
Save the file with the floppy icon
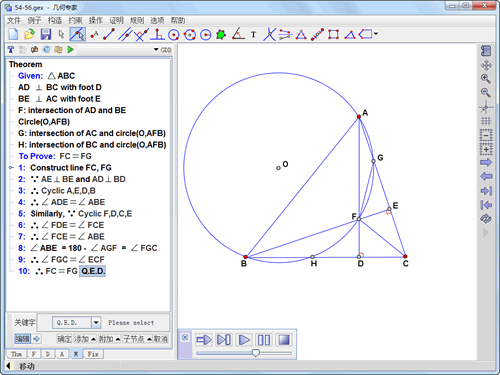(46, 34)
